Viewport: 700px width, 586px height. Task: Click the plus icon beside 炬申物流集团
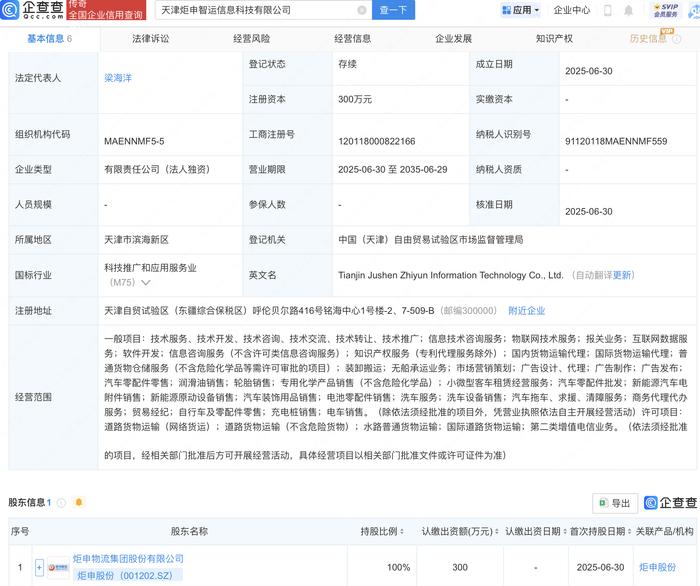[39, 567]
